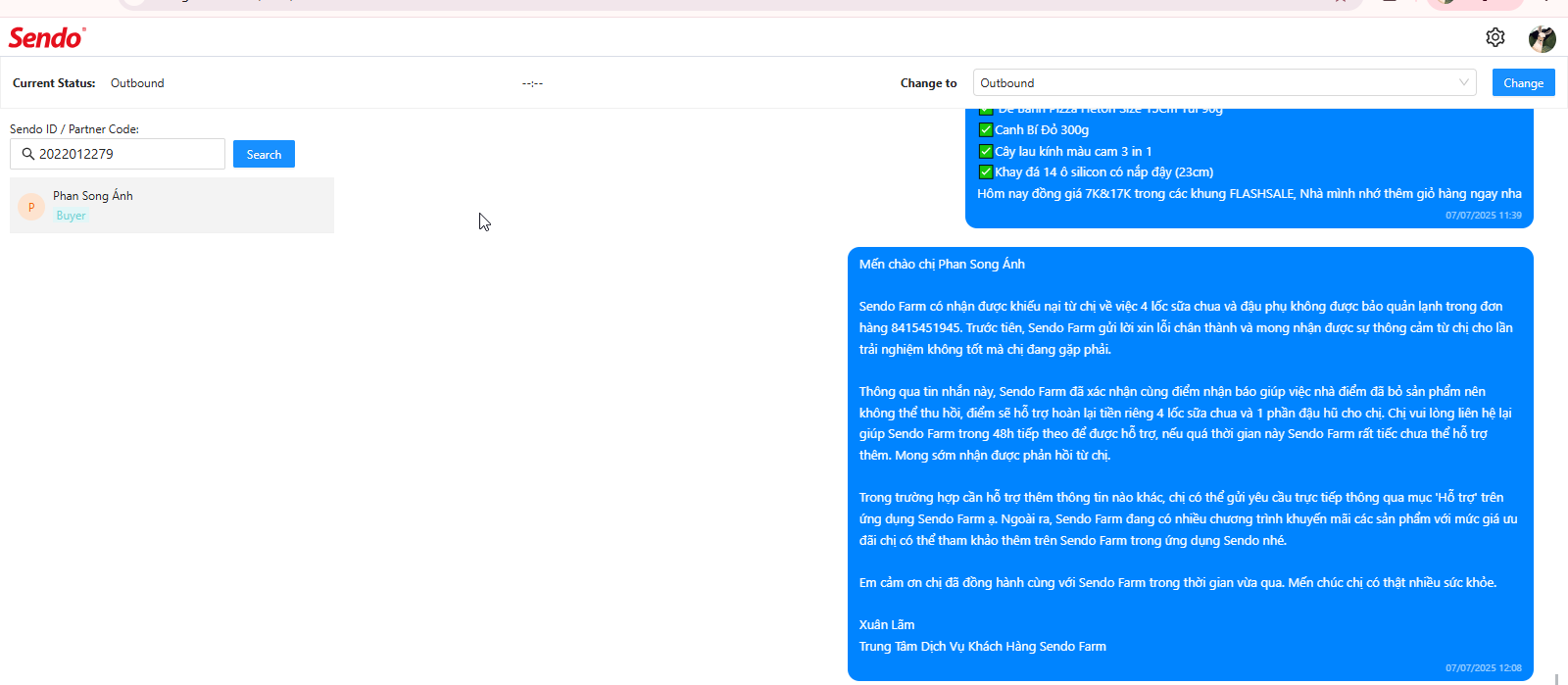Click the 'Xuân Lâm' signature line
The height and width of the screenshot is (685, 1568).
[887, 624]
